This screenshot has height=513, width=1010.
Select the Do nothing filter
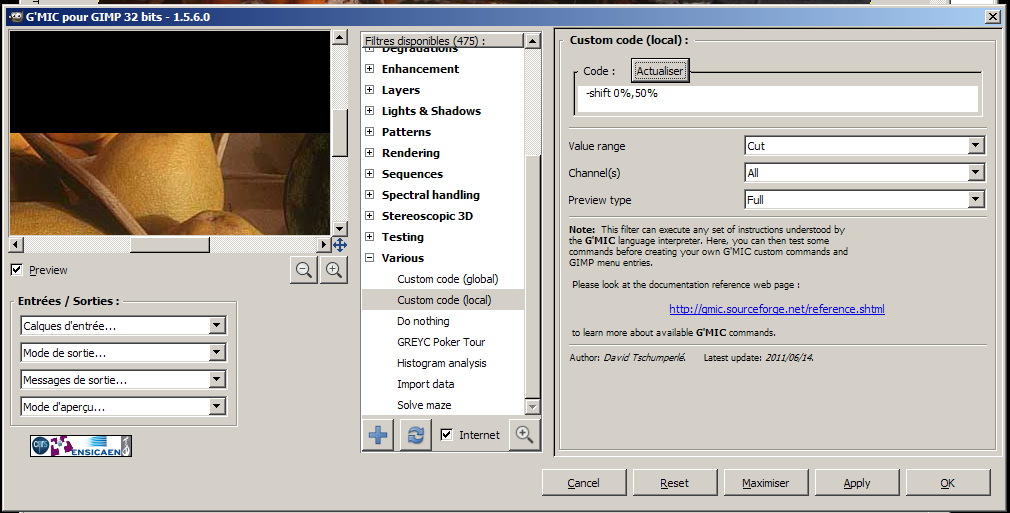[423, 321]
